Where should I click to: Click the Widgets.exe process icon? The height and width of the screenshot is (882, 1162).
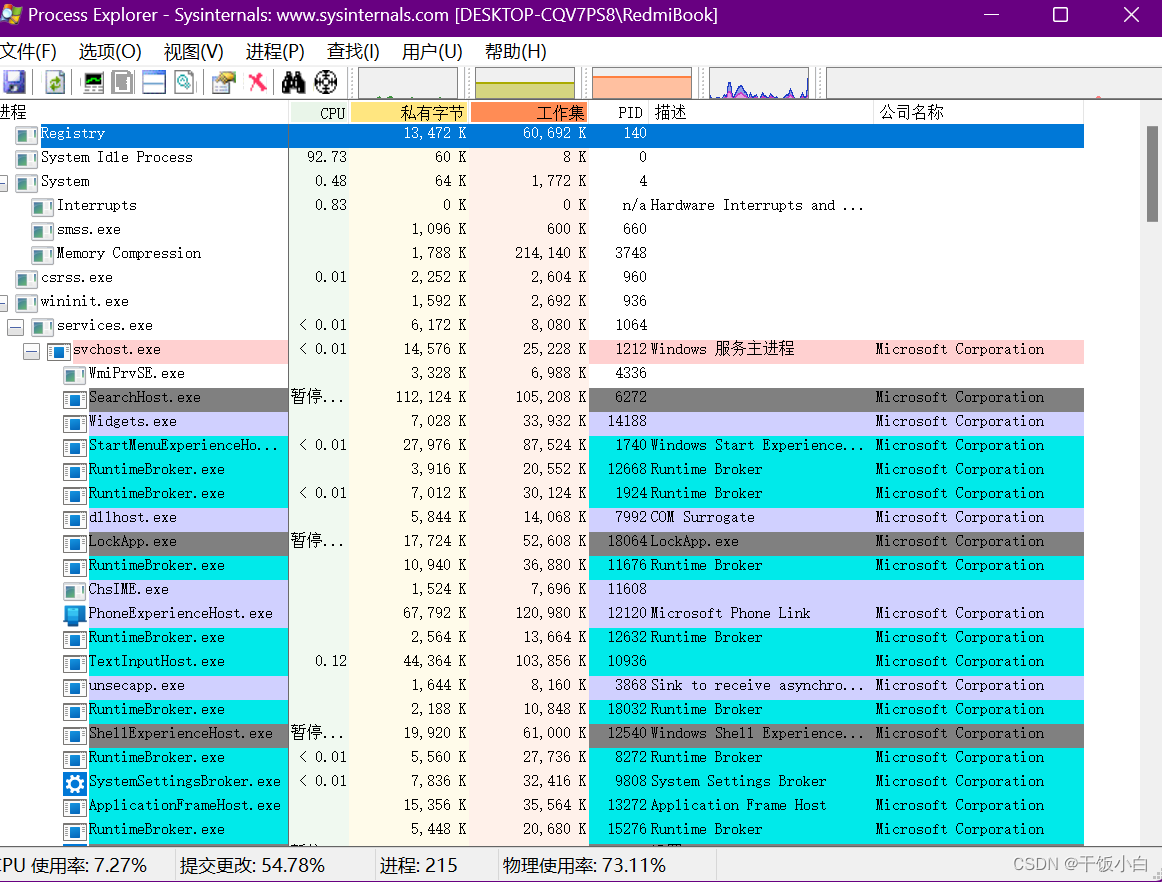click(x=74, y=423)
